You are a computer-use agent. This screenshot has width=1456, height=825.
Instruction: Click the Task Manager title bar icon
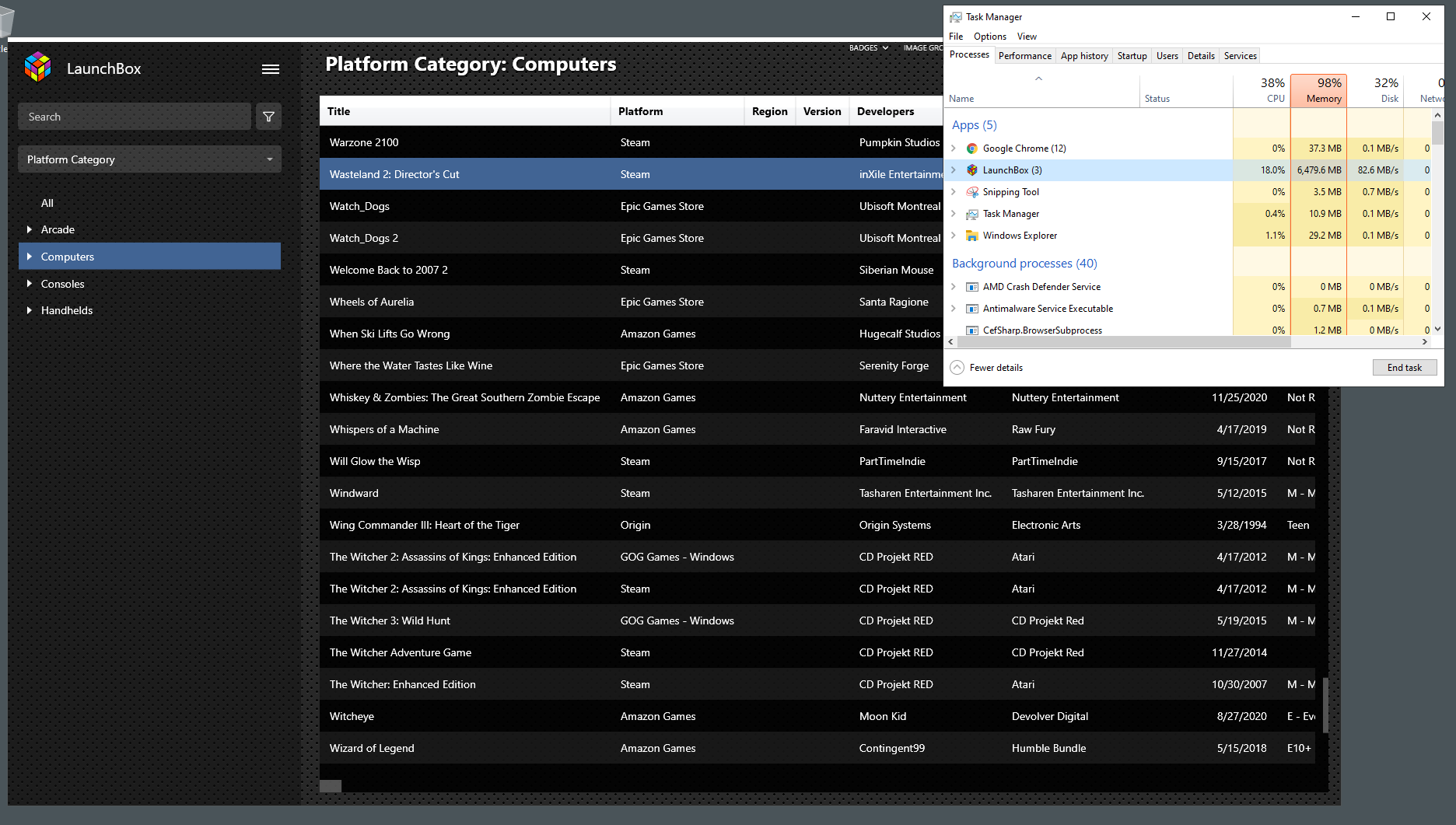point(956,16)
